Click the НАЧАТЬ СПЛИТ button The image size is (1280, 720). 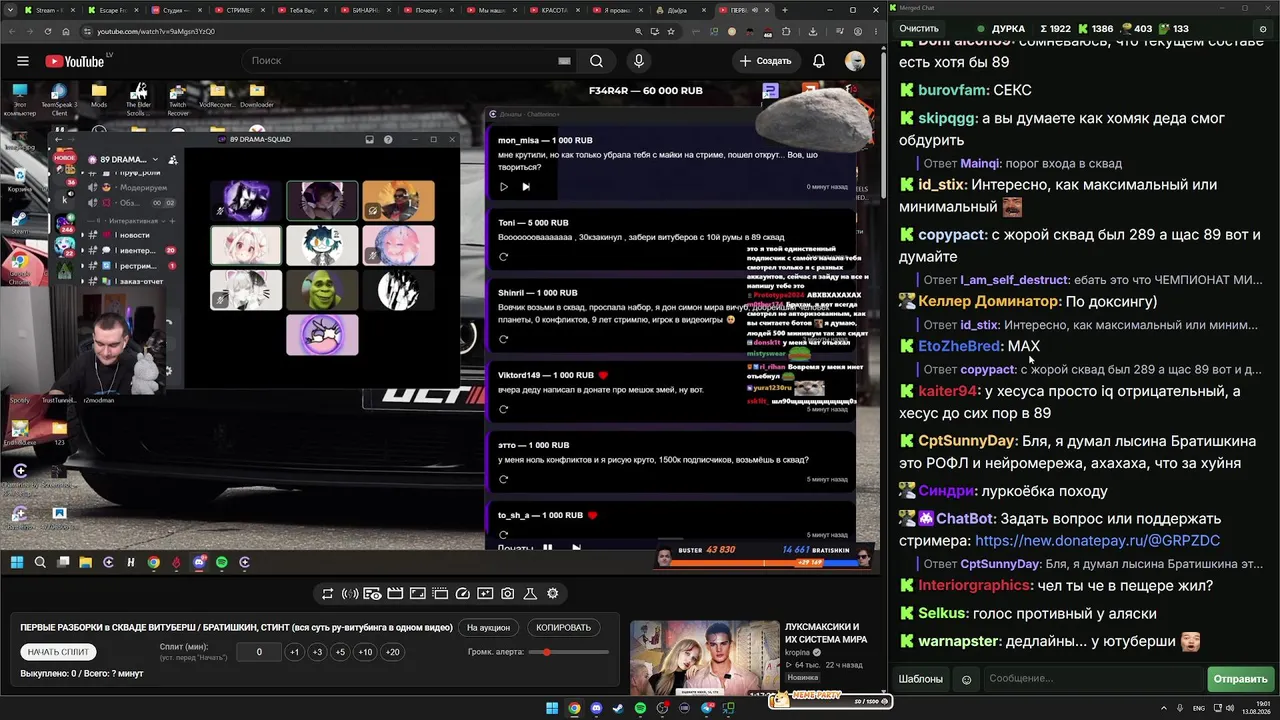pos(58,652)
